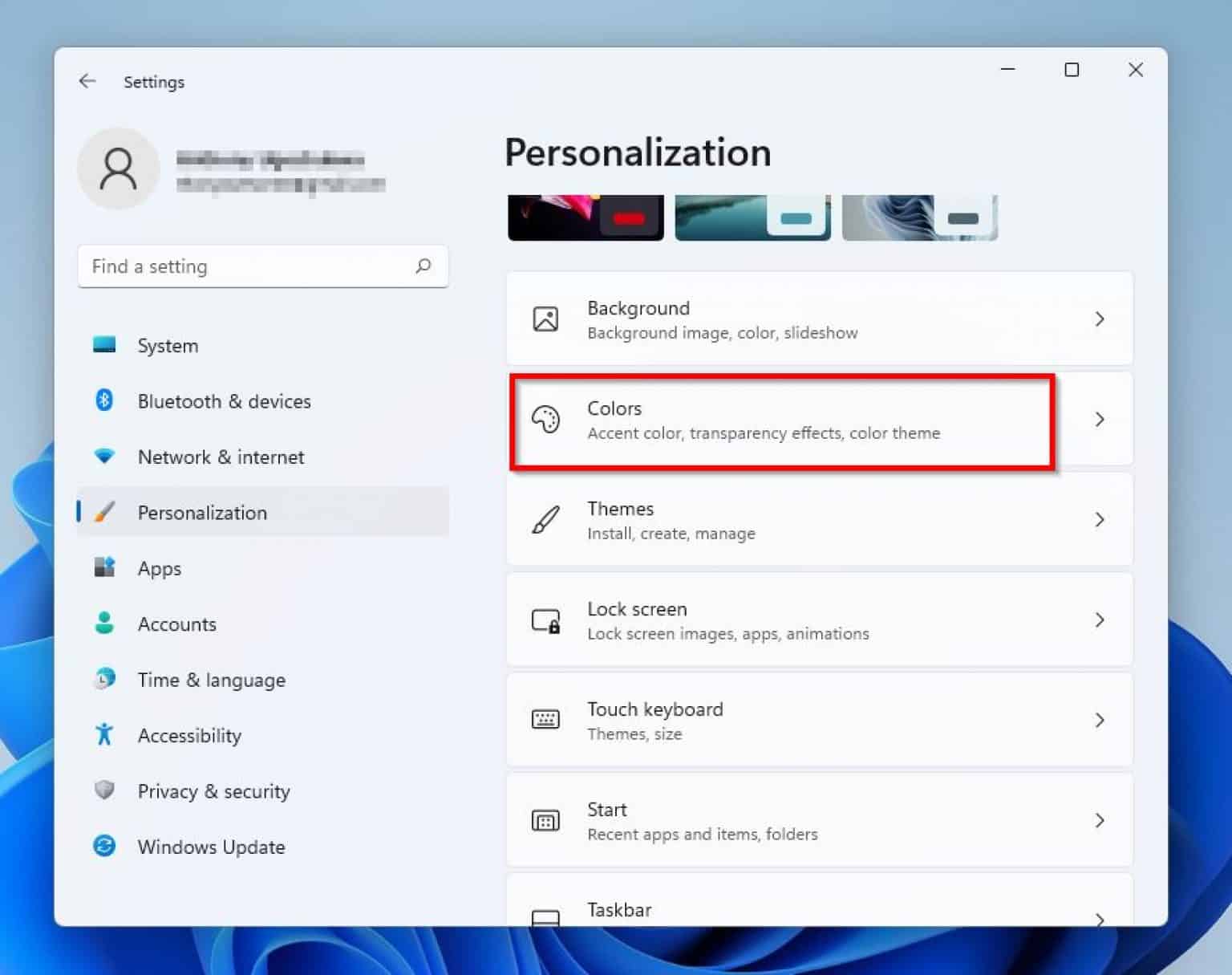Expand the Start settings row chevron
The height and width of the screenshot is (975, 1232).
coord(1100,820)
